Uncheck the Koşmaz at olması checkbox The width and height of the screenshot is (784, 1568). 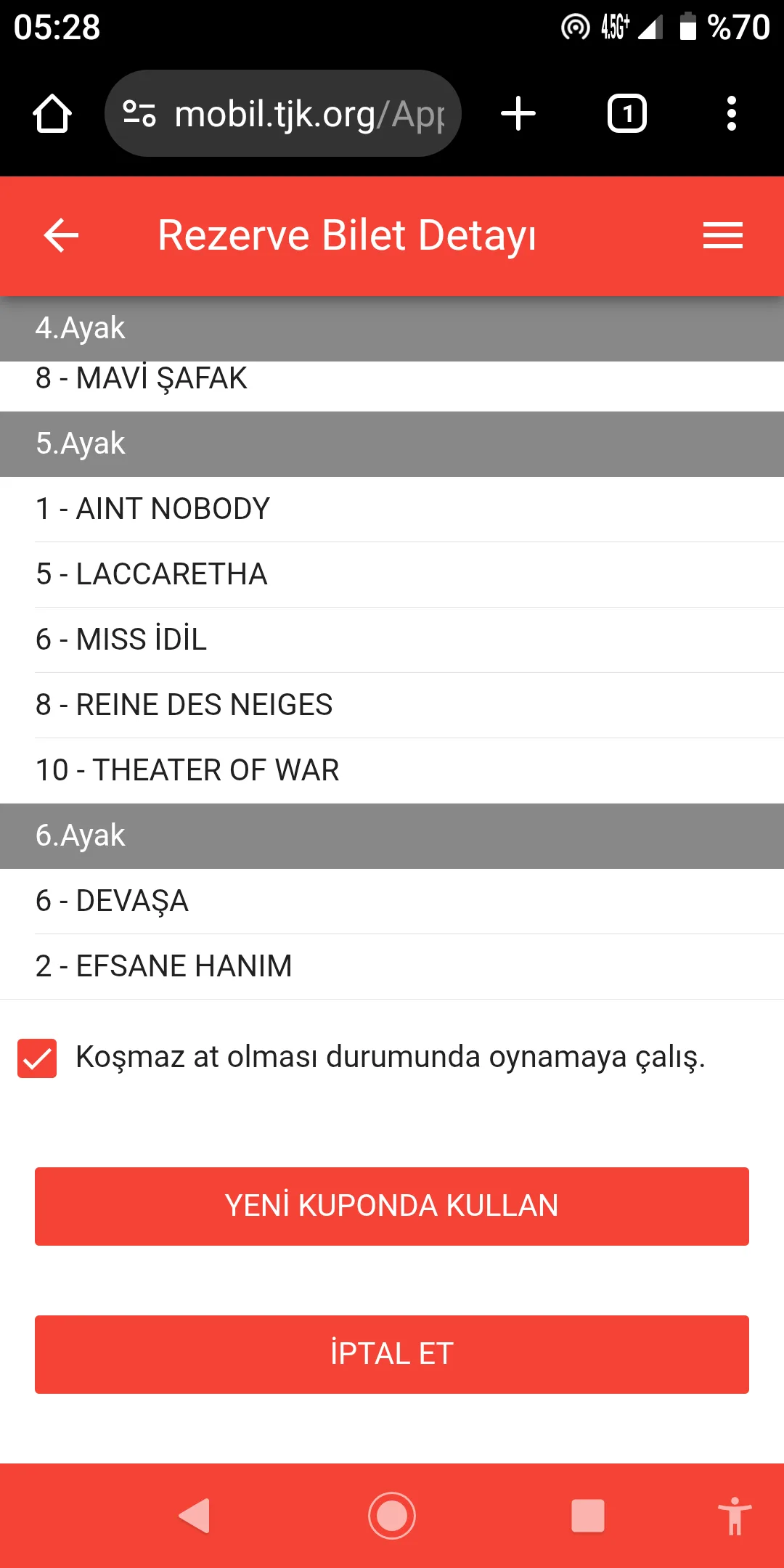(x=37, y=1058)
